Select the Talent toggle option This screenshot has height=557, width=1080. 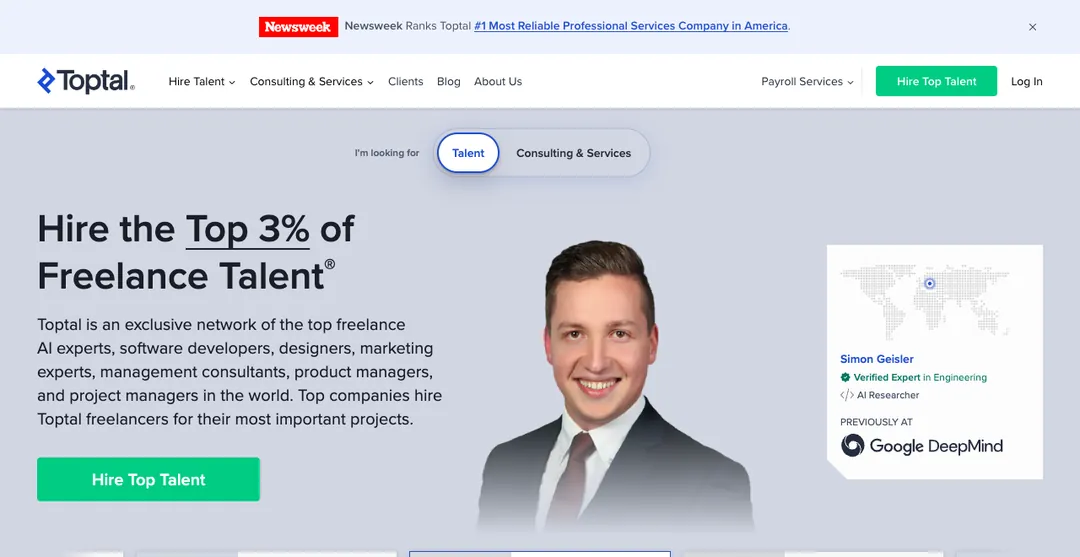[x=468, y=153]
